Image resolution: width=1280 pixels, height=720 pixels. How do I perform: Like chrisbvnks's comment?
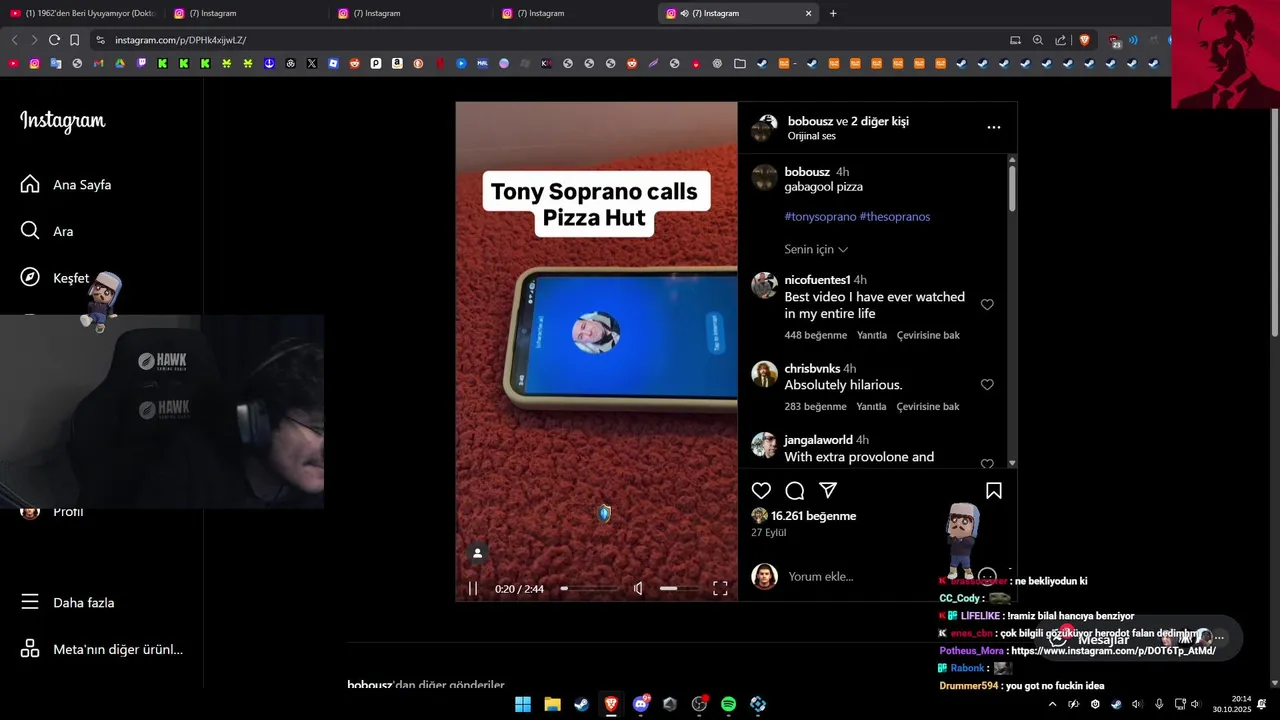coord(987,384)
